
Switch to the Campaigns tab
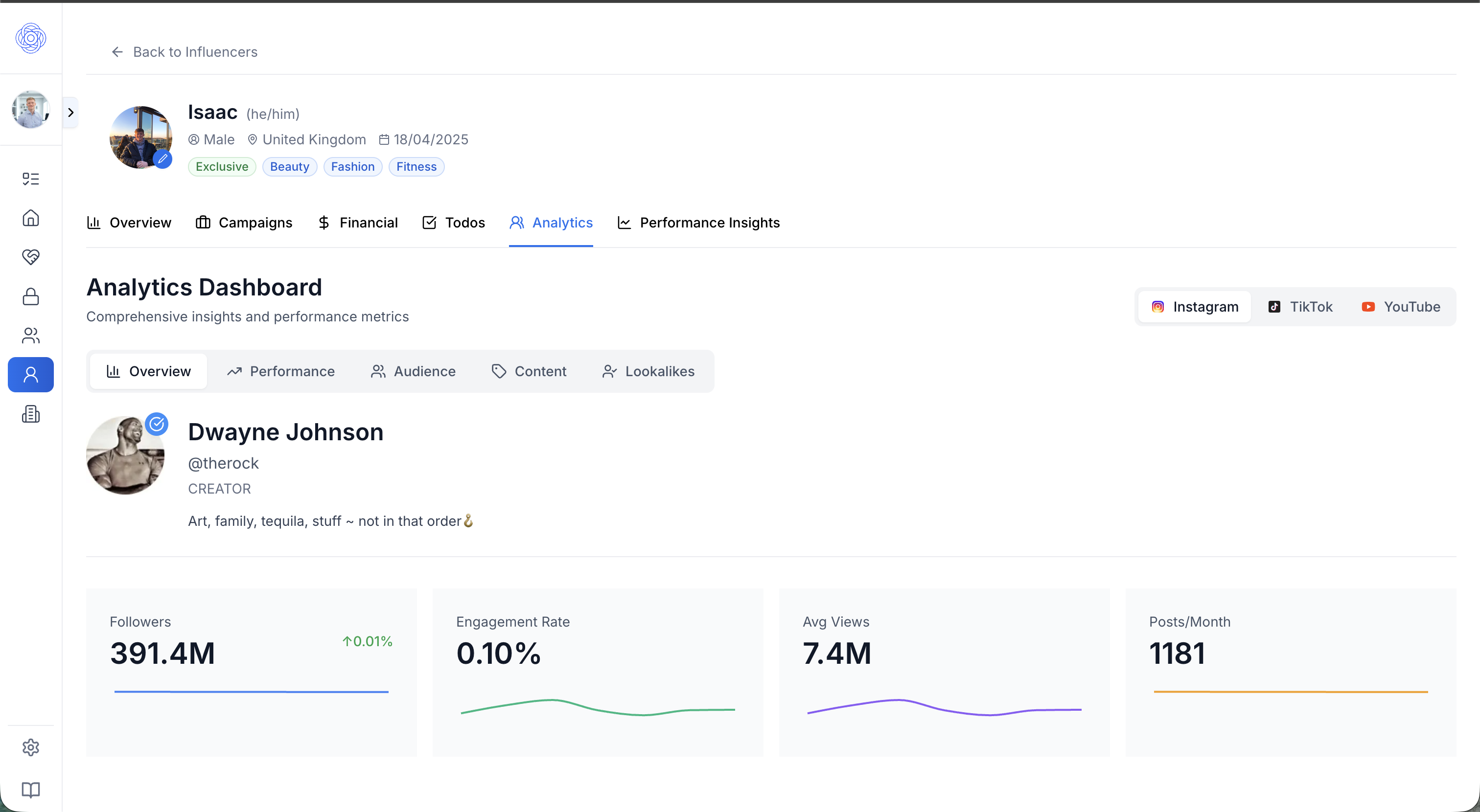coord(244,223)
